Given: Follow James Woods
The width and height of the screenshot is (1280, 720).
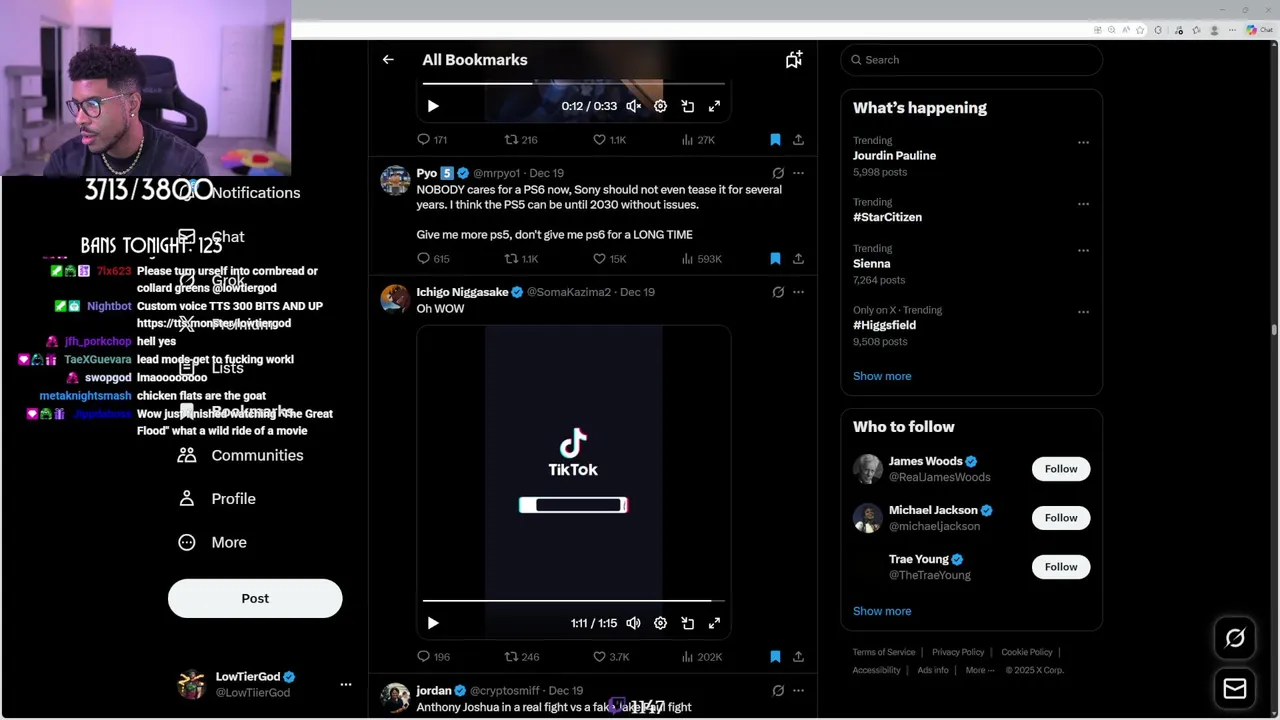Looking at the screenshot, I should coord(1061,469).
